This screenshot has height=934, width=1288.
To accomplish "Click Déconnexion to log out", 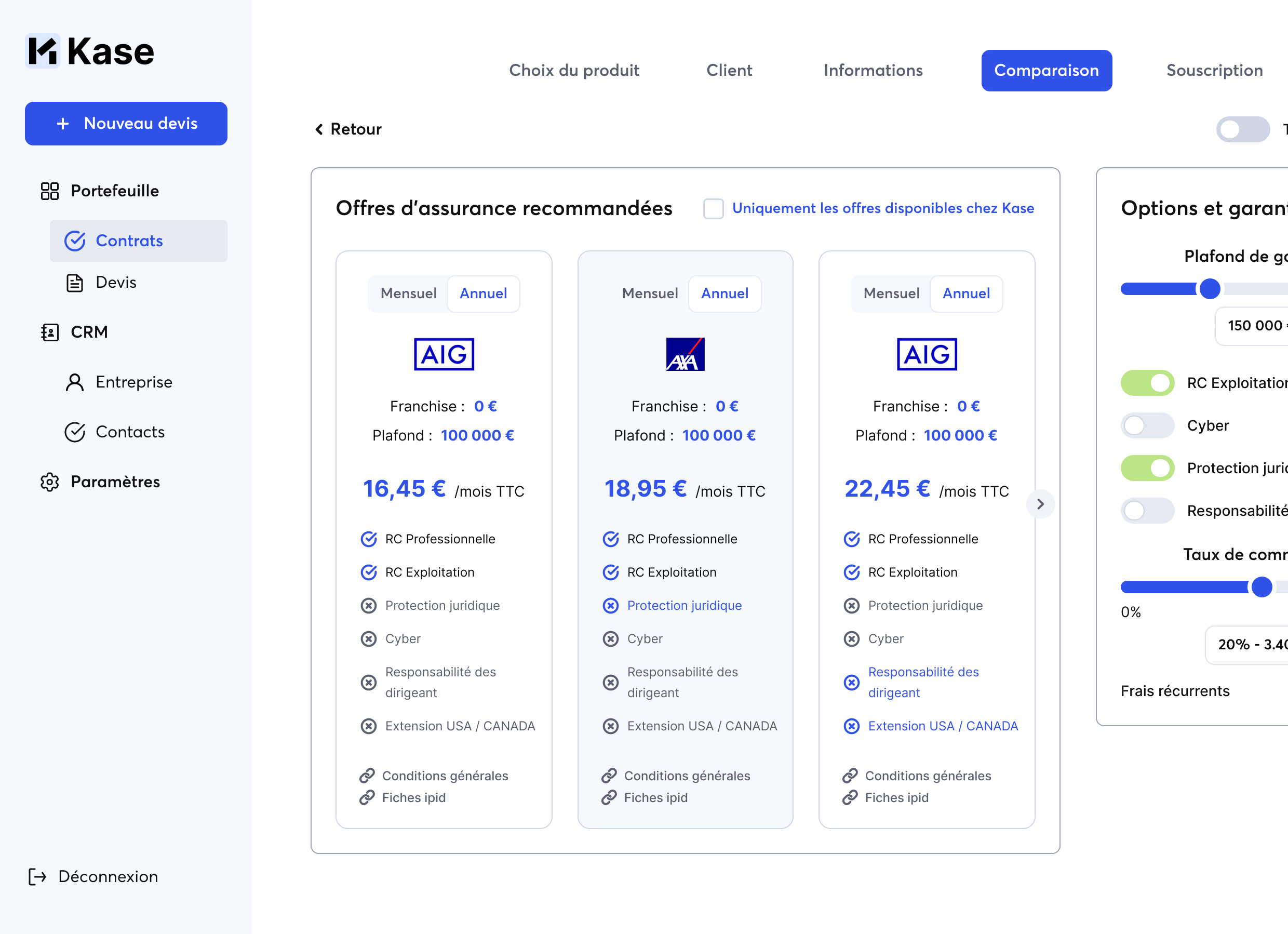I will click(93, 877).
